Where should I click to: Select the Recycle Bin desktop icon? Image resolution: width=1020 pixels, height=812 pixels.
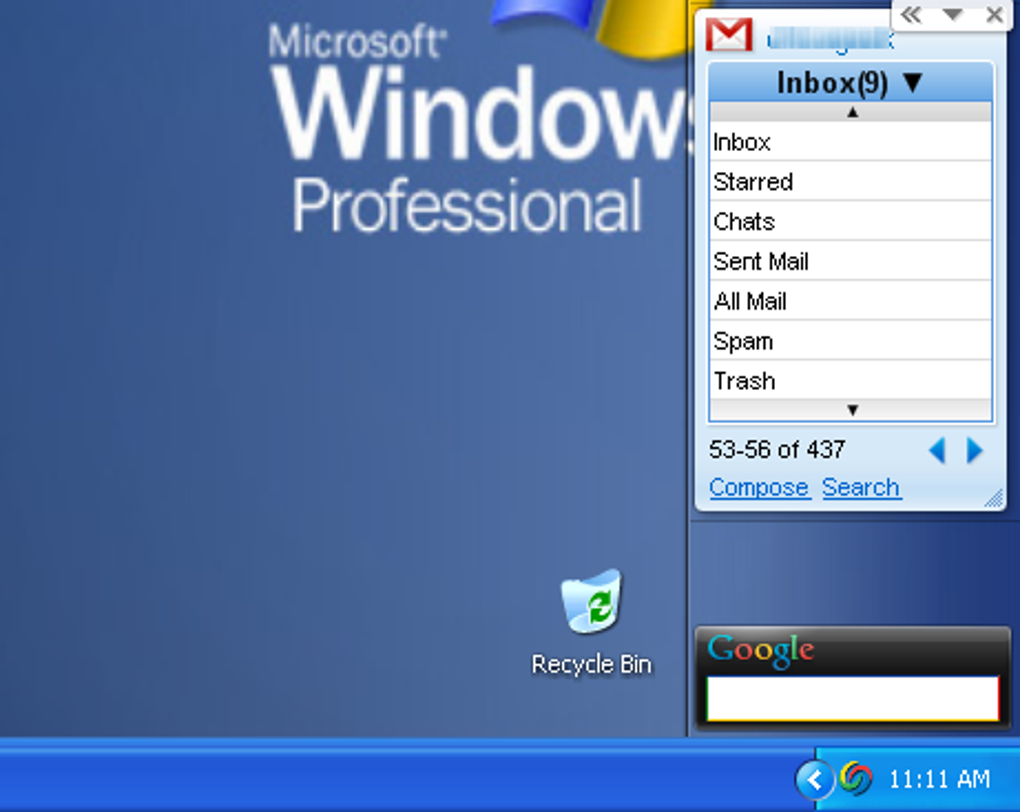click(x=591, y=623)
